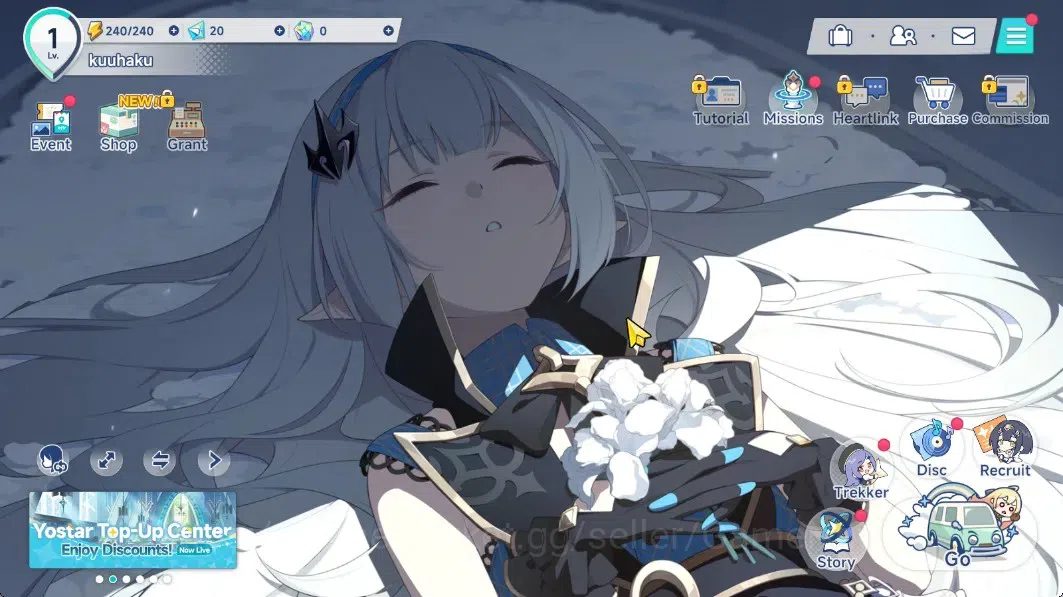Viewport: 1063px width, 597px height.
Task: Add energy with plus next to 240/240
Action: pos(174,30)
